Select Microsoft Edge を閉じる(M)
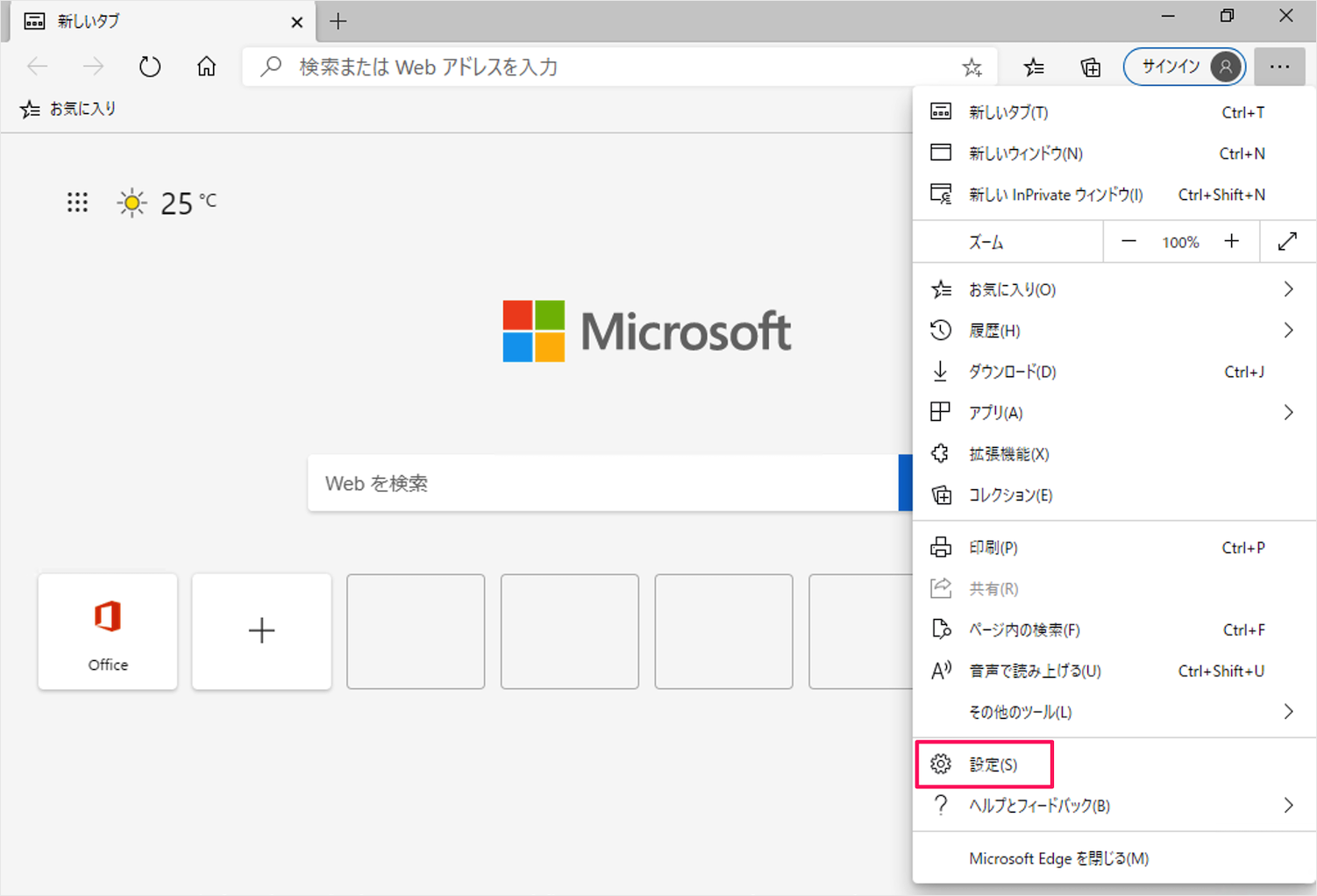Screen dimensions: 1317x896 [1114, 858]
